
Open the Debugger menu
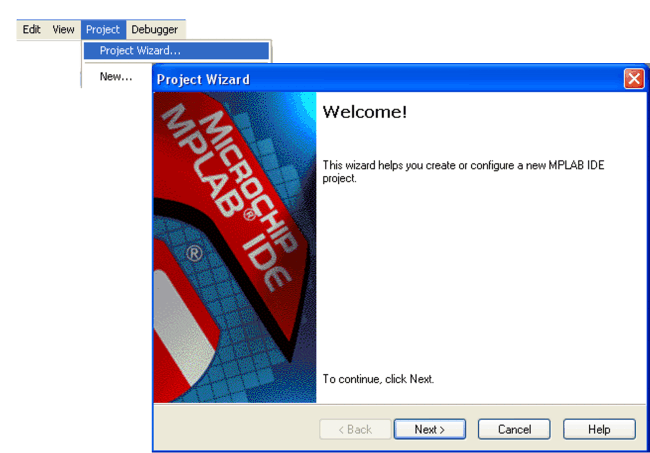[x=155, y=29]
